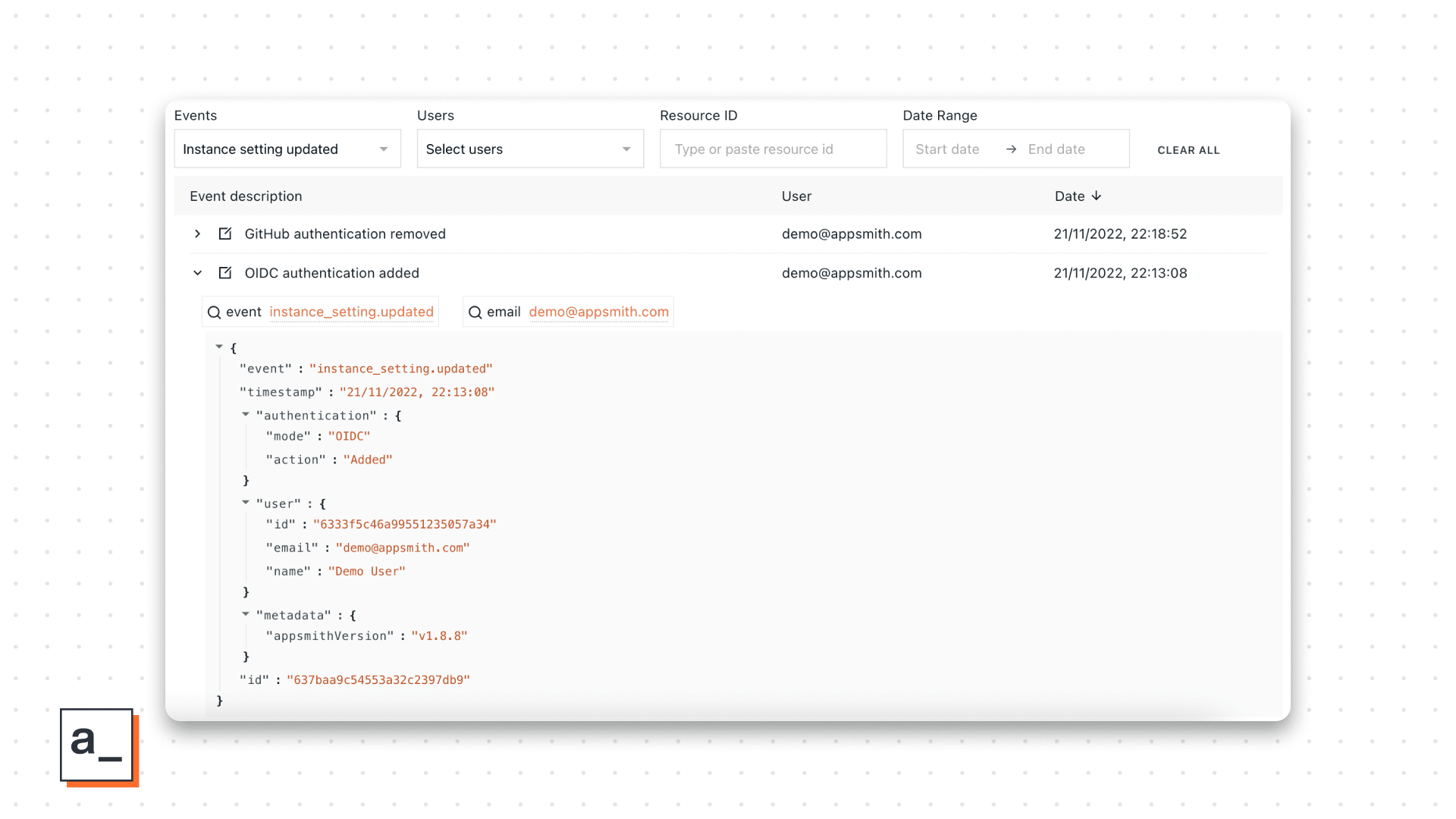The width and height of the screenshot is (1456, 819).
Task: Open the instance_setting.updated event link
Action: point(351,312)
